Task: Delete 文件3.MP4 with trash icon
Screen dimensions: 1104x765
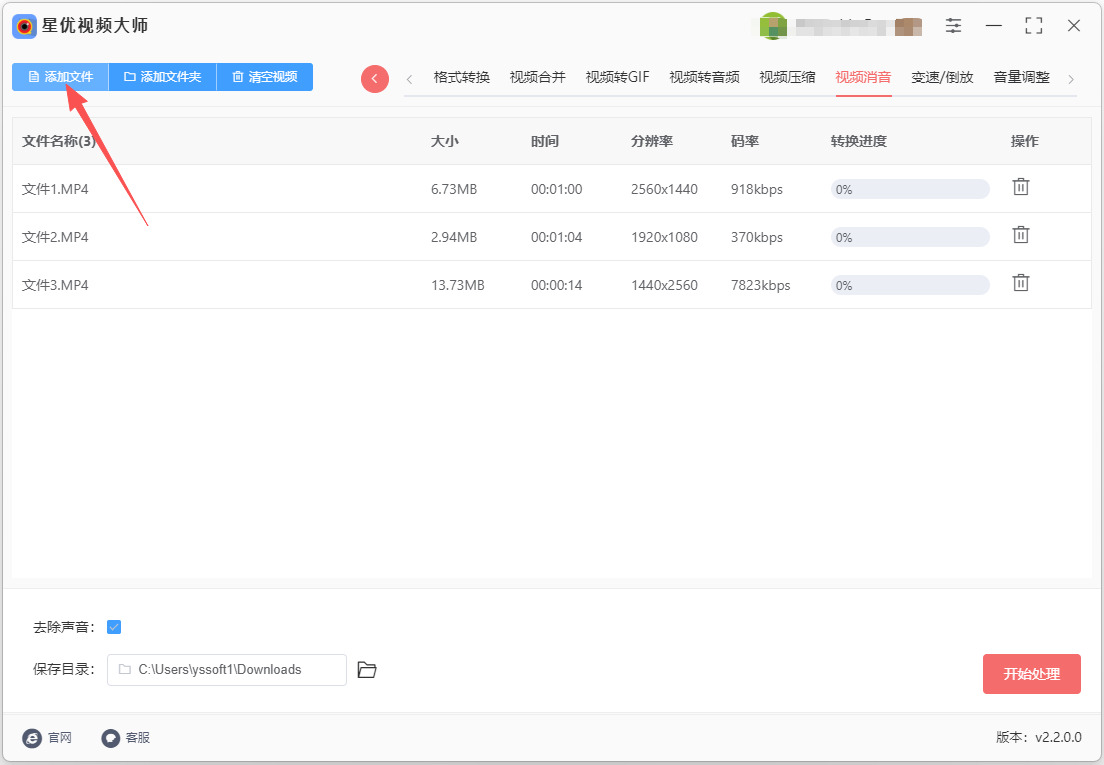Action: pos(1021,282)
